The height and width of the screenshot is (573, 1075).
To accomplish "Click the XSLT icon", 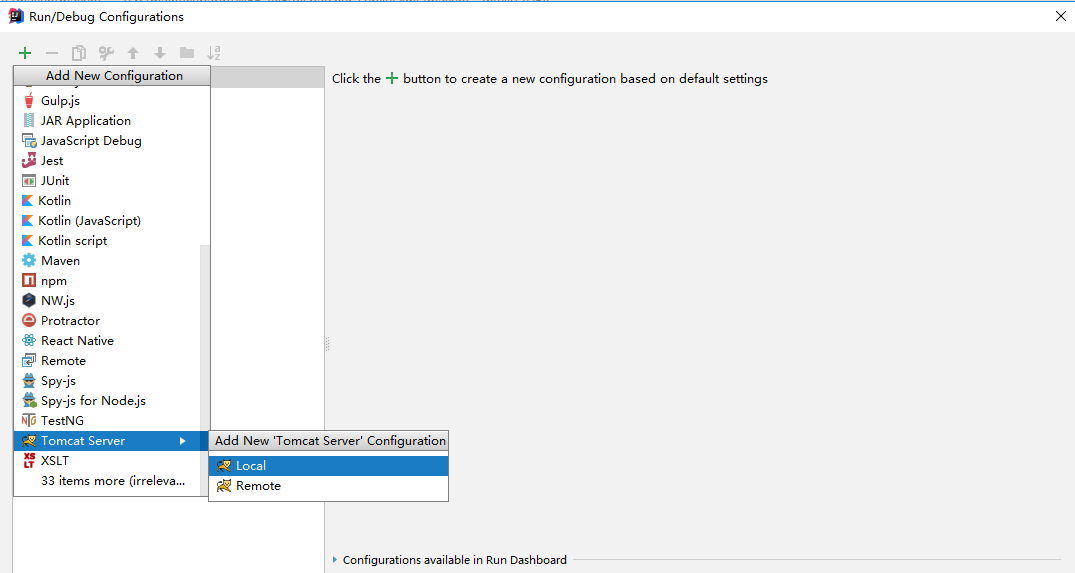I will [29, 461].
